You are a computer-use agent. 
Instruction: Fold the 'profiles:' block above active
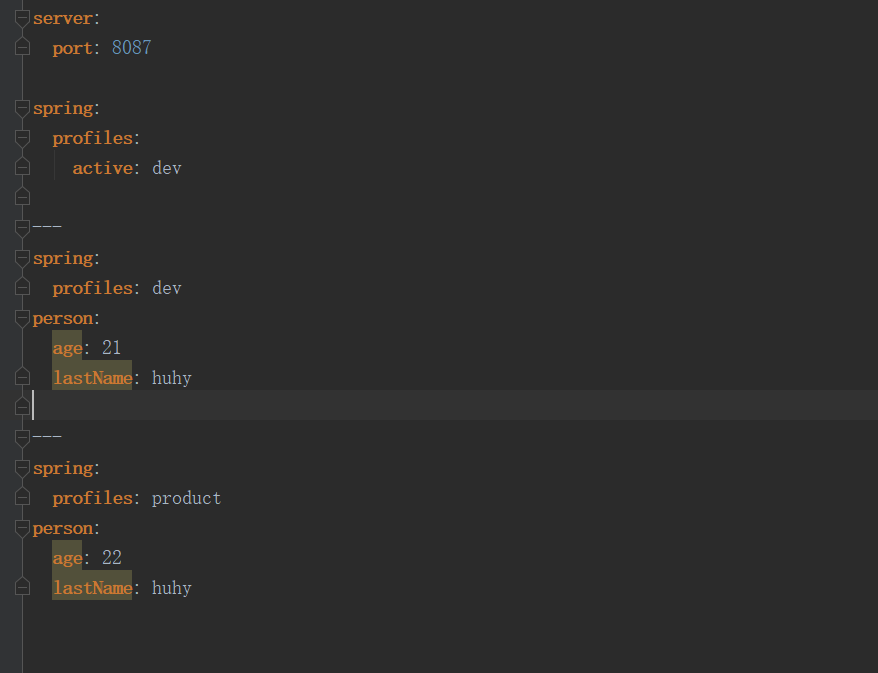[22, 138]
